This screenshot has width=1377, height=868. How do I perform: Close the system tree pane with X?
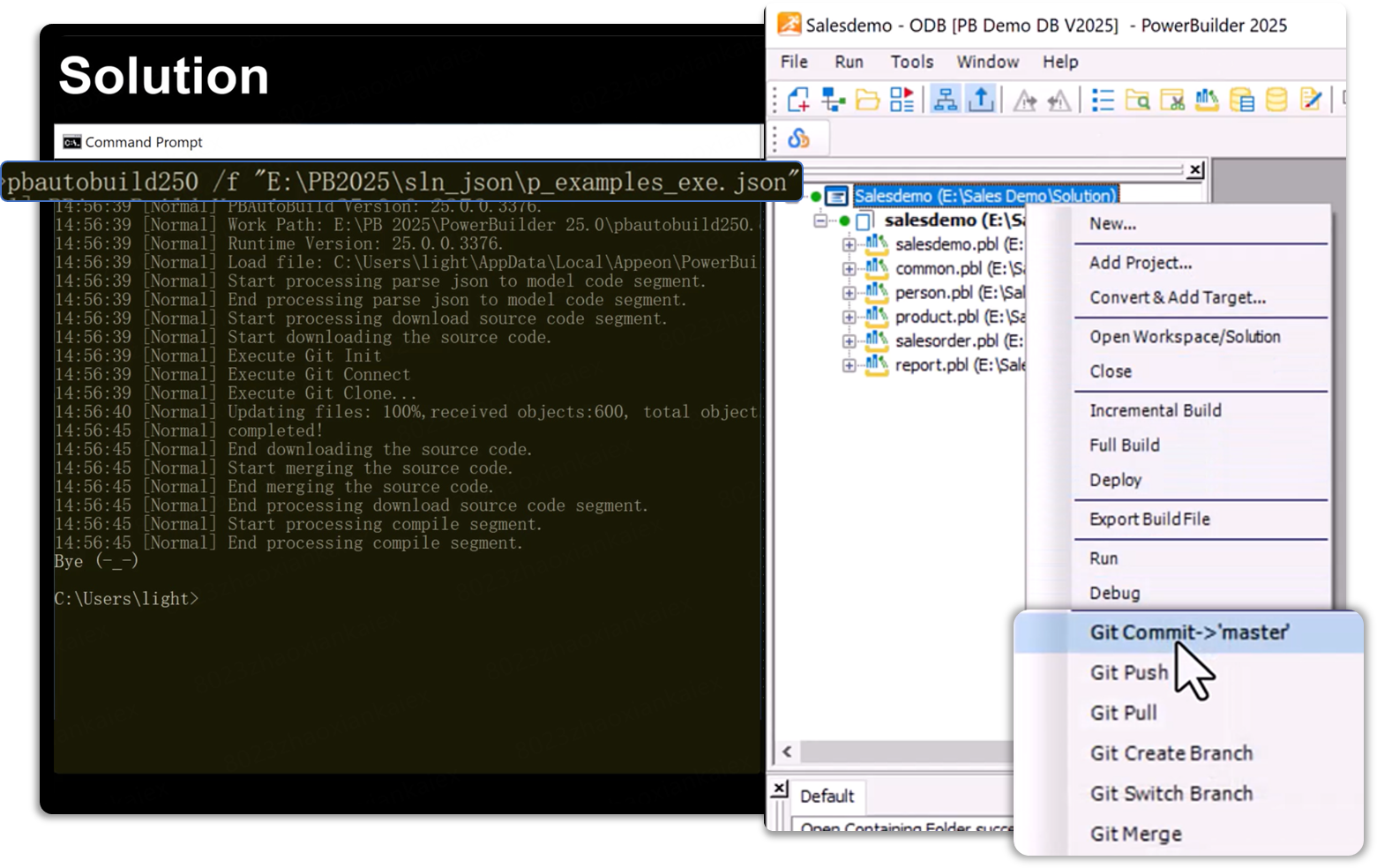[x=1195, y=170]
